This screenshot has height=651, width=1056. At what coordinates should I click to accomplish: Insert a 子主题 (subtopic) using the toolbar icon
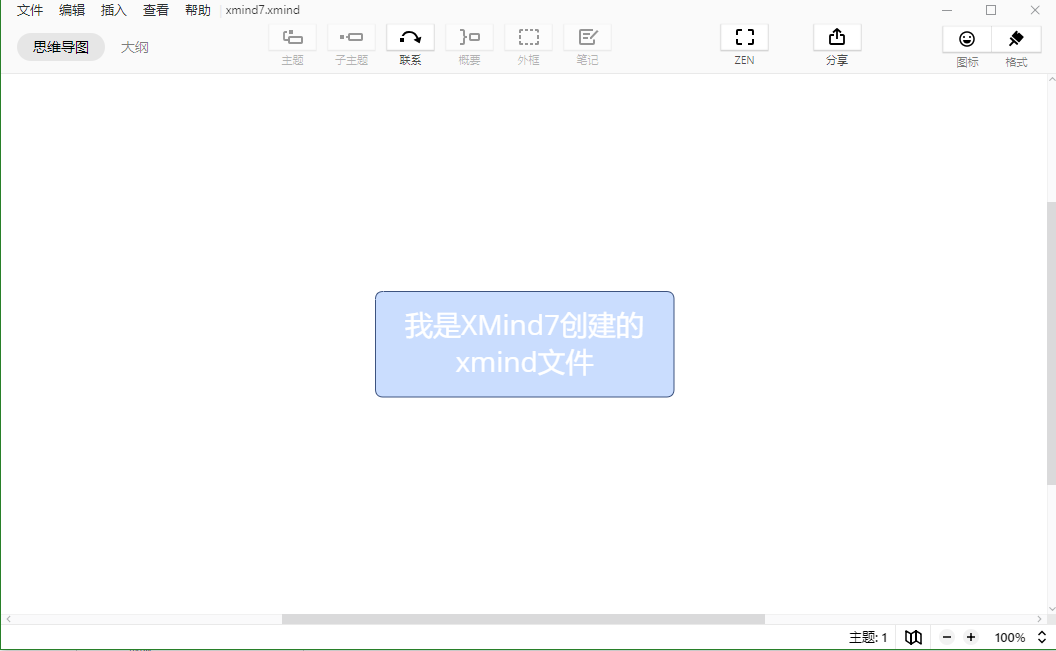point(351,44)
